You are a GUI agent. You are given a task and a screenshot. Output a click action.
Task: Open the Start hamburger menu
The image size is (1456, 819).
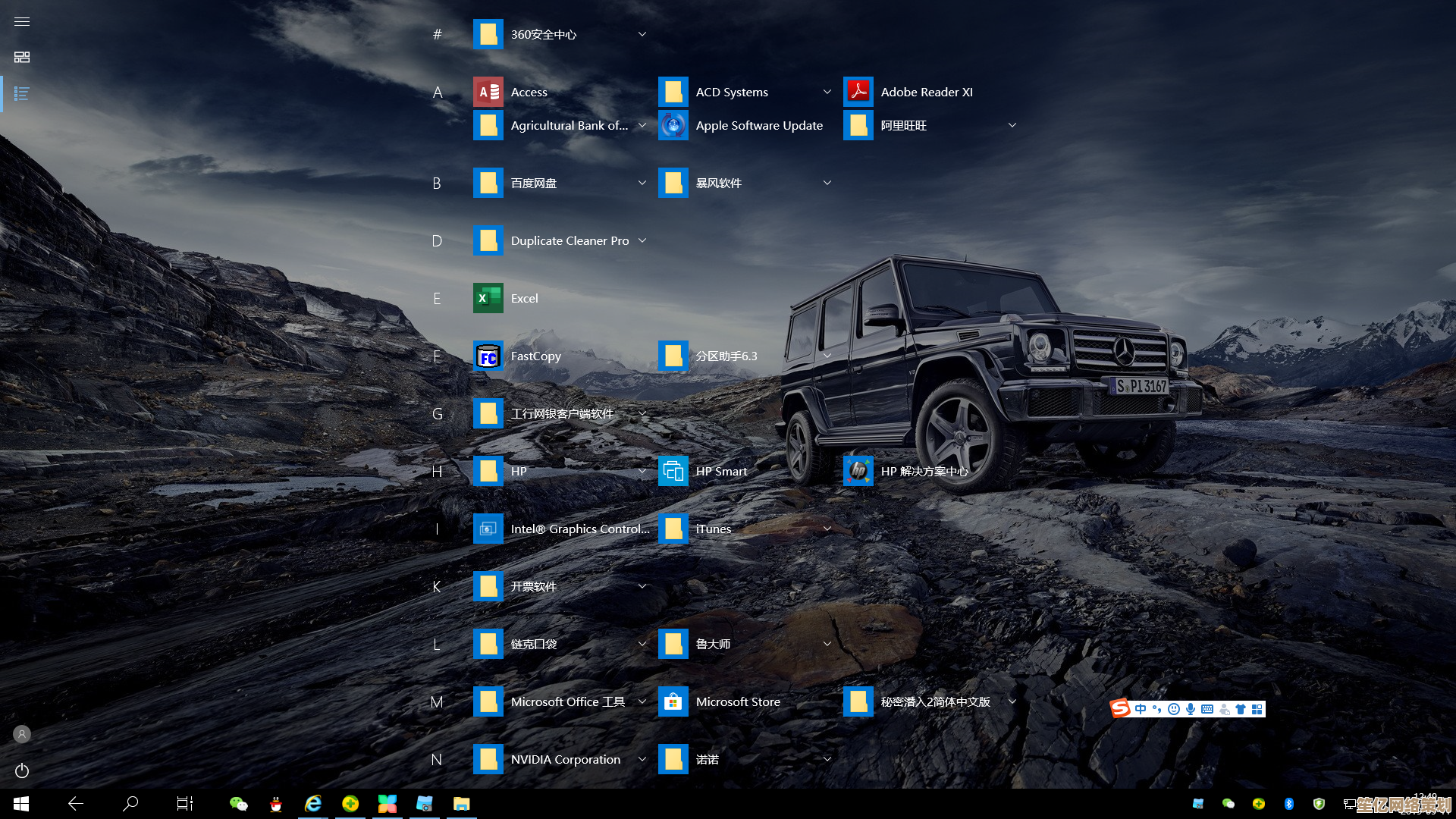(22, 21)
